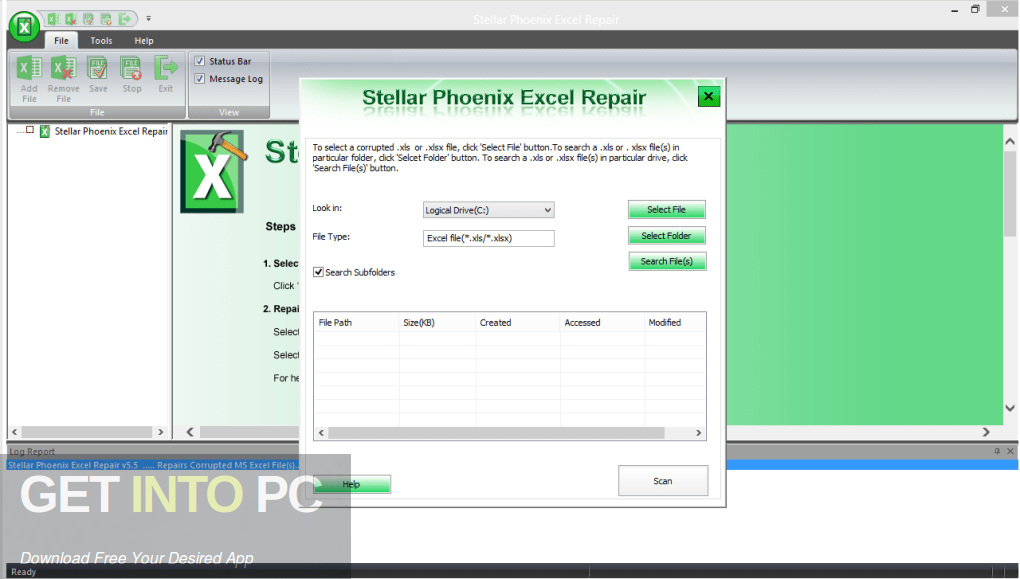Click the Modified column header
This screenshot has width=1020, height=579.
(675, 323)
